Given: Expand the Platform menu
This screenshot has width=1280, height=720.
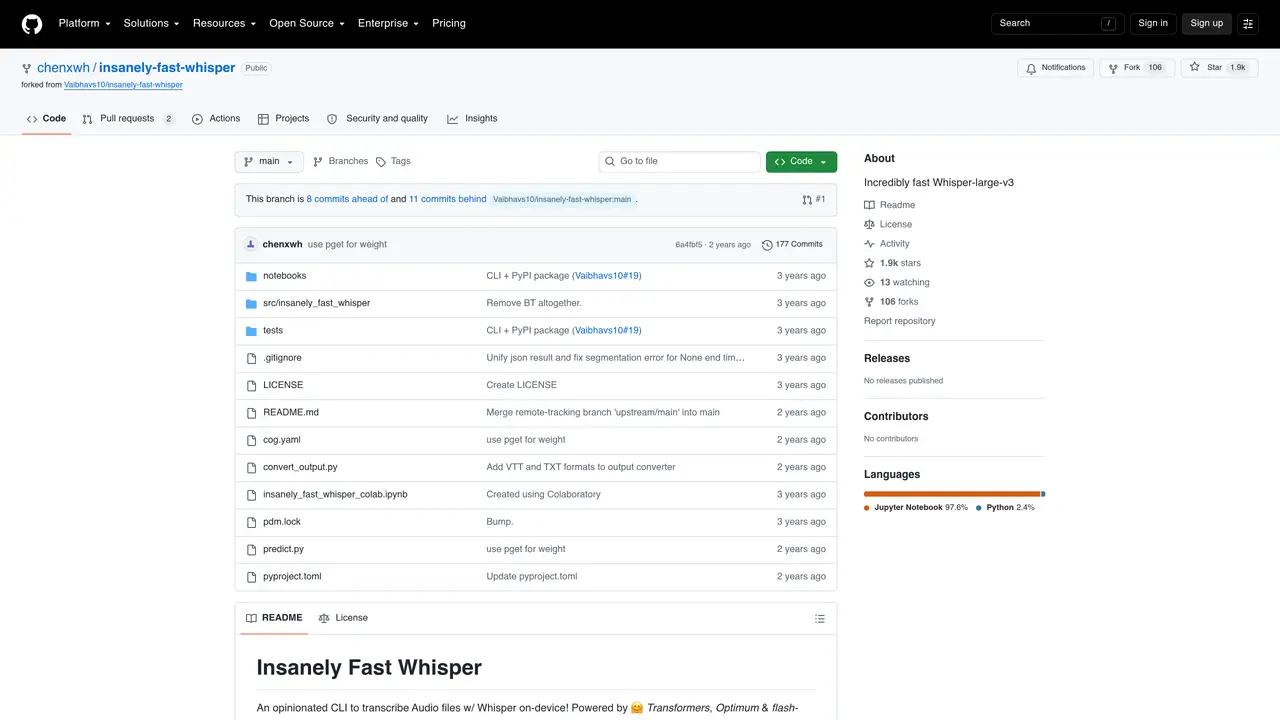Looking at the screenshot, I should pos(85,23).
